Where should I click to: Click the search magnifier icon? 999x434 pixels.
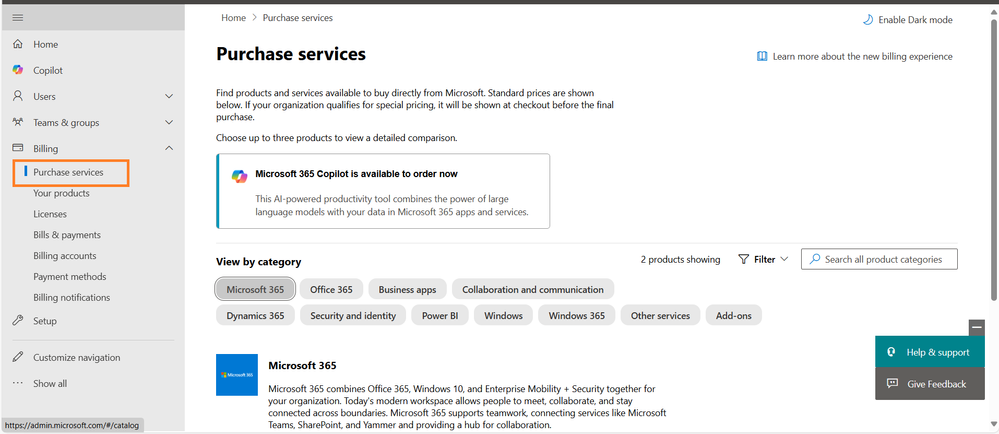(x=814, y=259)
